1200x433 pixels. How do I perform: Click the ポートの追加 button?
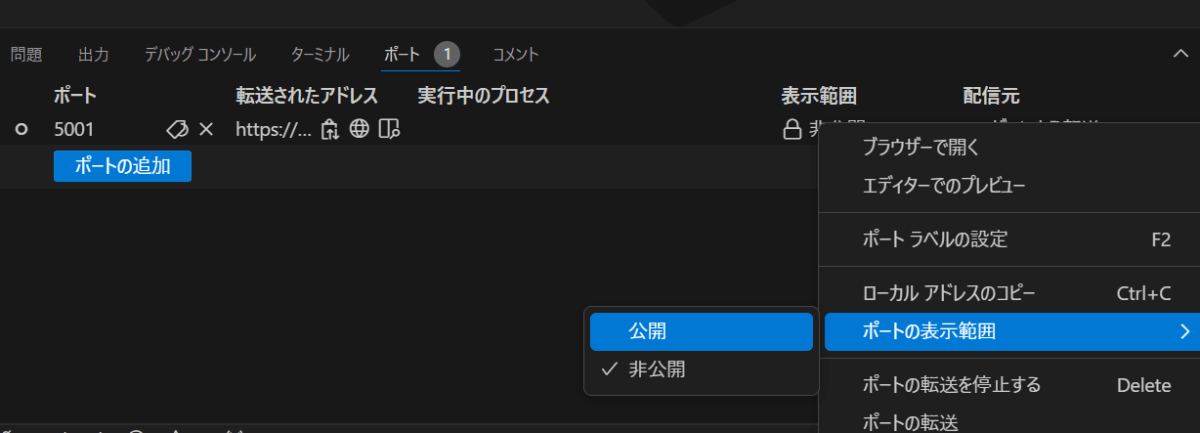122,167
